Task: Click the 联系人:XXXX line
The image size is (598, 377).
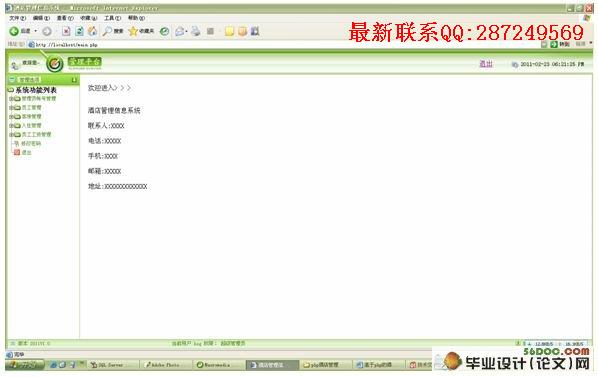Action: pyautogui.click(x=106, y=126)
